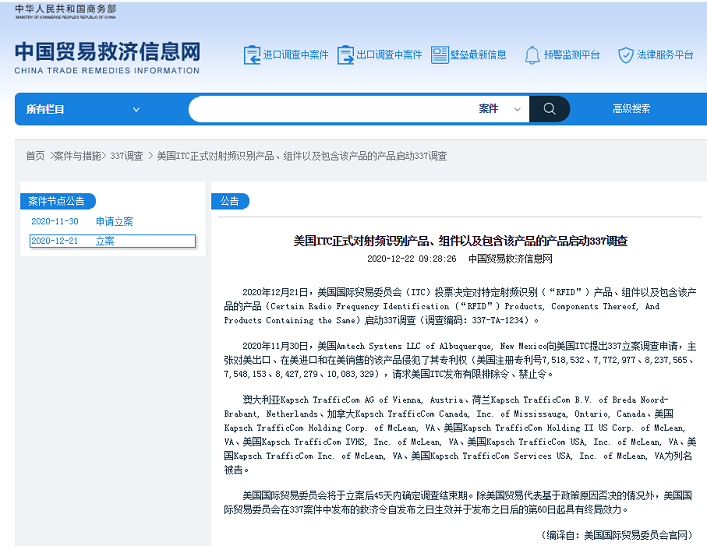The height and width of the screenshot is (546, 707).
Task: Expand the 所有栏目 dropdown
Action: pos(83,109)
